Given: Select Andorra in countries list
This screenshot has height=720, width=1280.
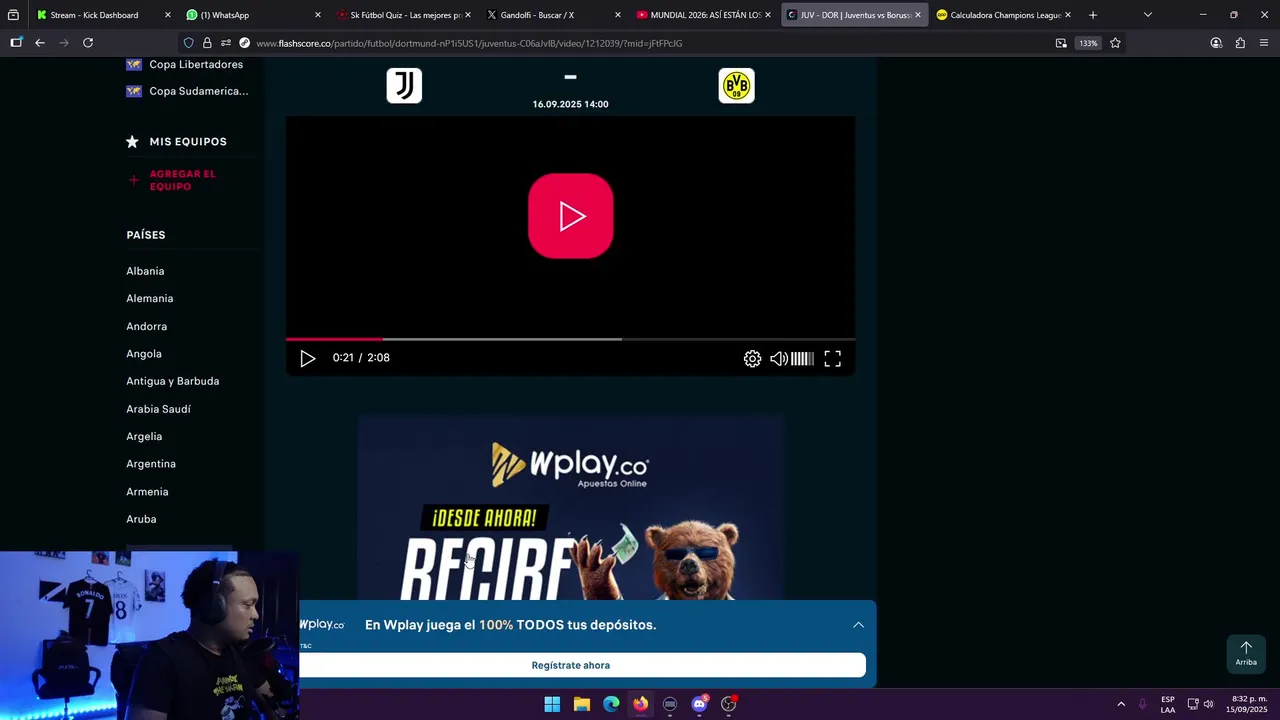Looking at the screenshot, I should (x=147, y=326).
